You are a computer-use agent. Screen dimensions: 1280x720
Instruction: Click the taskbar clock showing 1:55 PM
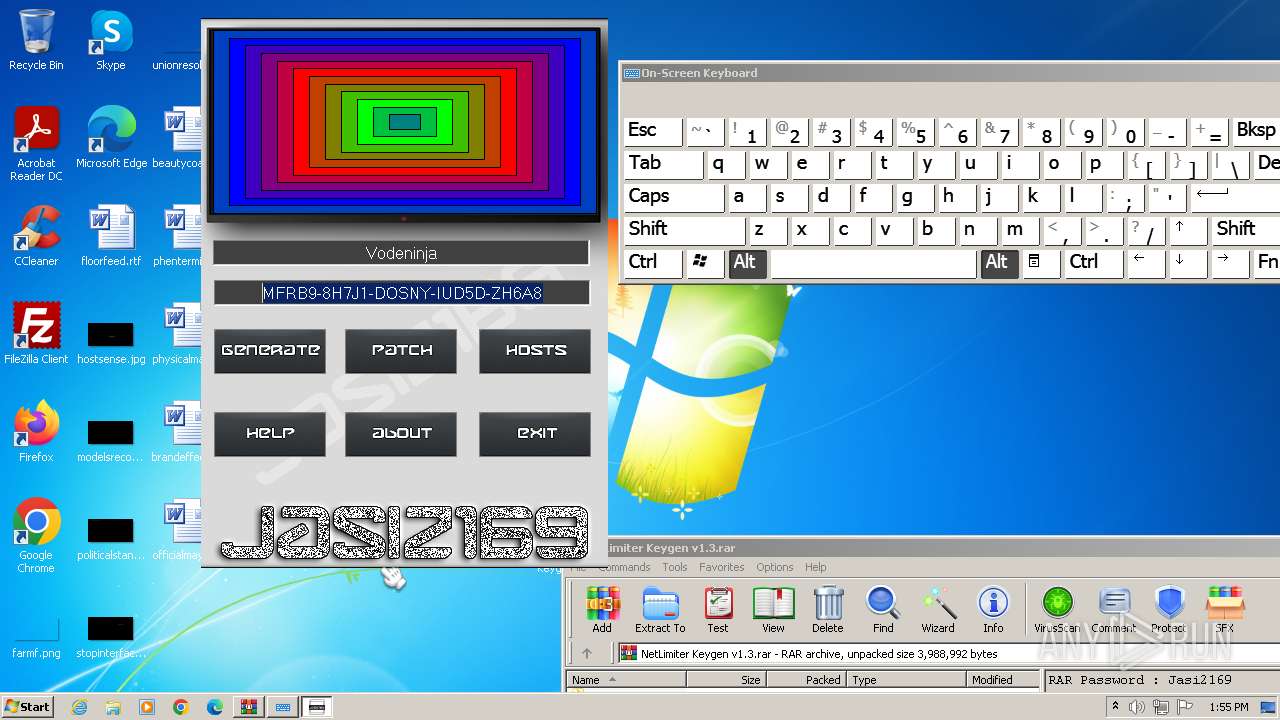tap(1228, 707)
